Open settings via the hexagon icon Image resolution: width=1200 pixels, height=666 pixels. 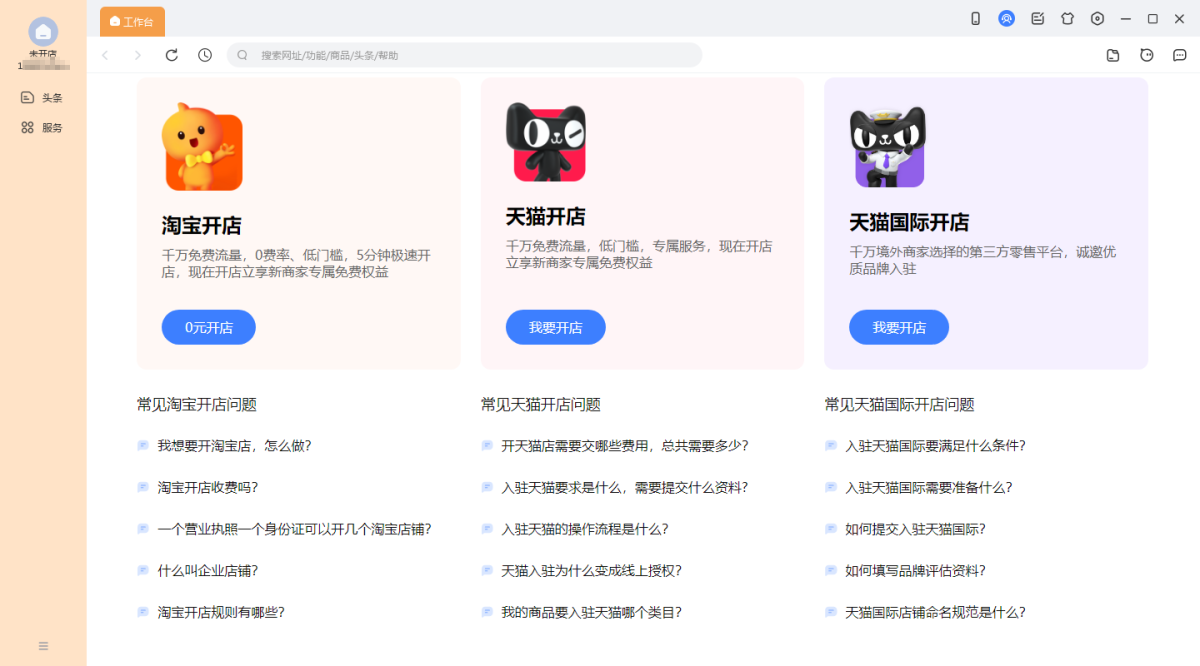pos(1097,19)
